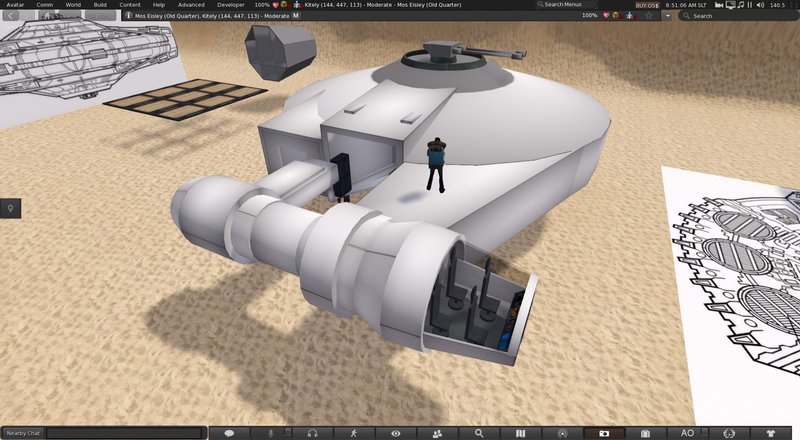The width and height of the screenshot is (800, 440).
Task: Go back with the navigation back arrow
Action: 10,16
